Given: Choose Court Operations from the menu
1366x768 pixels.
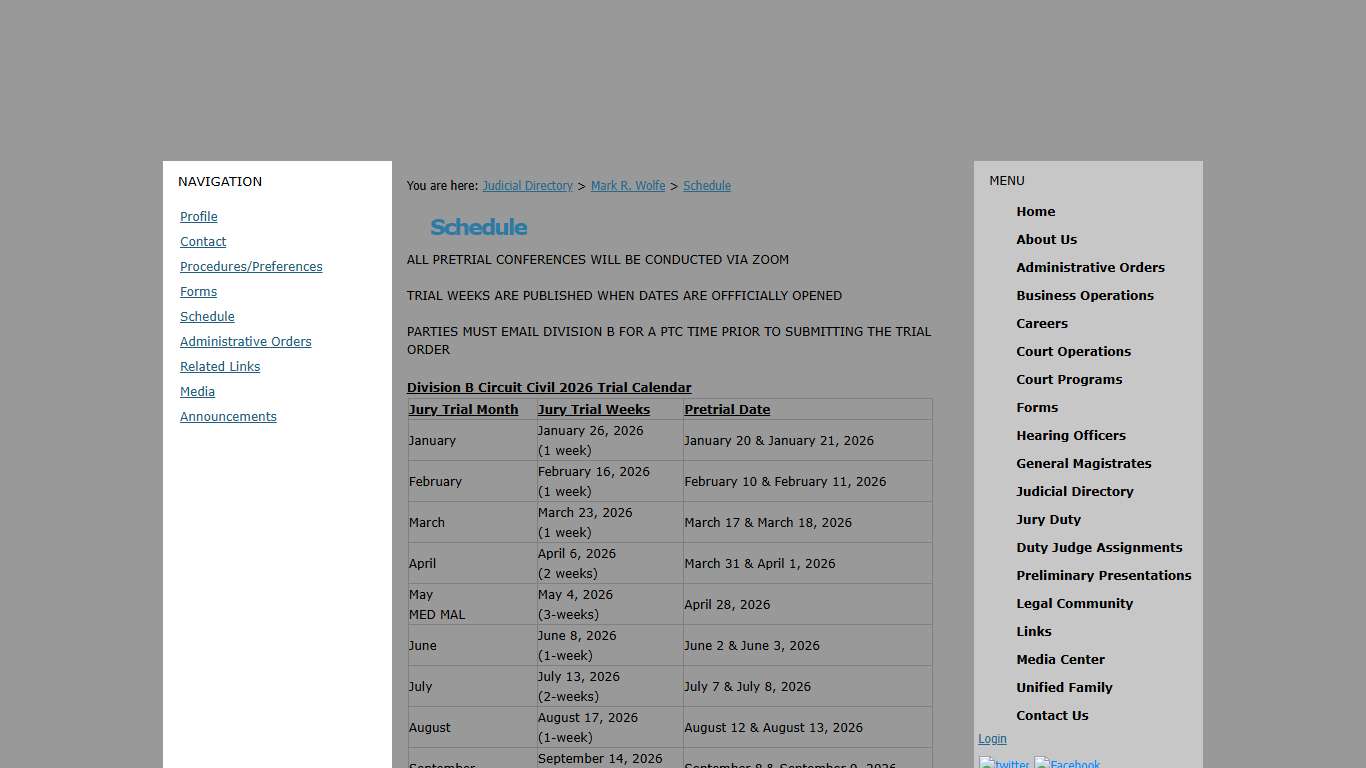Looking at the screenshot, I should coord(1073,351).
